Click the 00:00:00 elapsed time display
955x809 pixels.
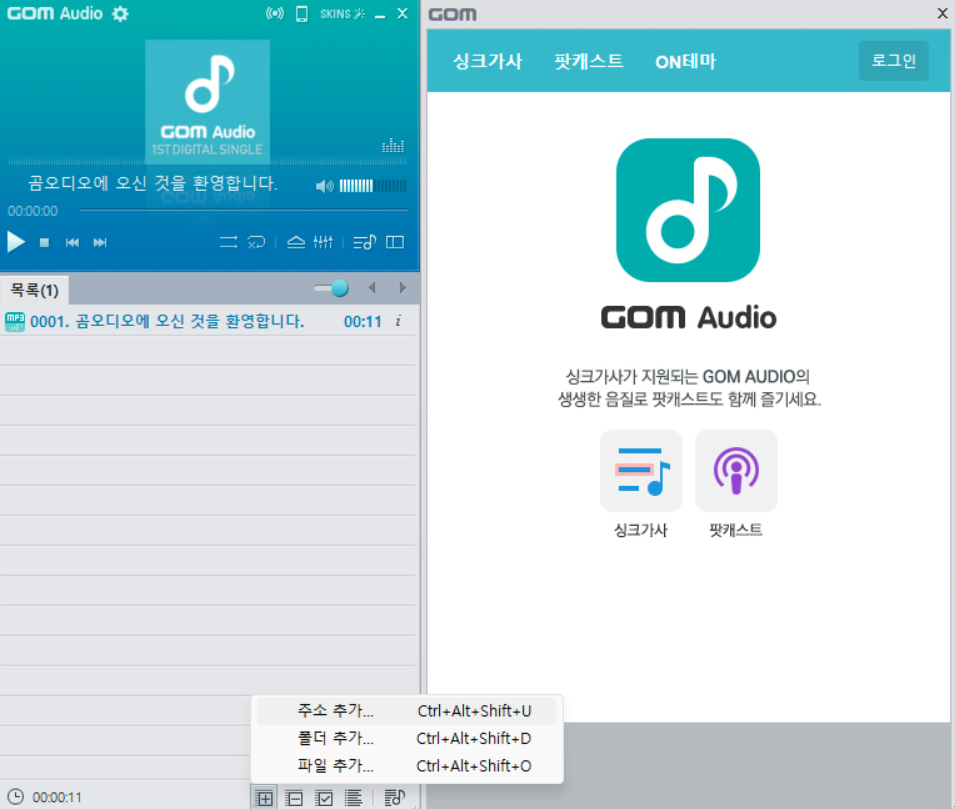point(33,211)
